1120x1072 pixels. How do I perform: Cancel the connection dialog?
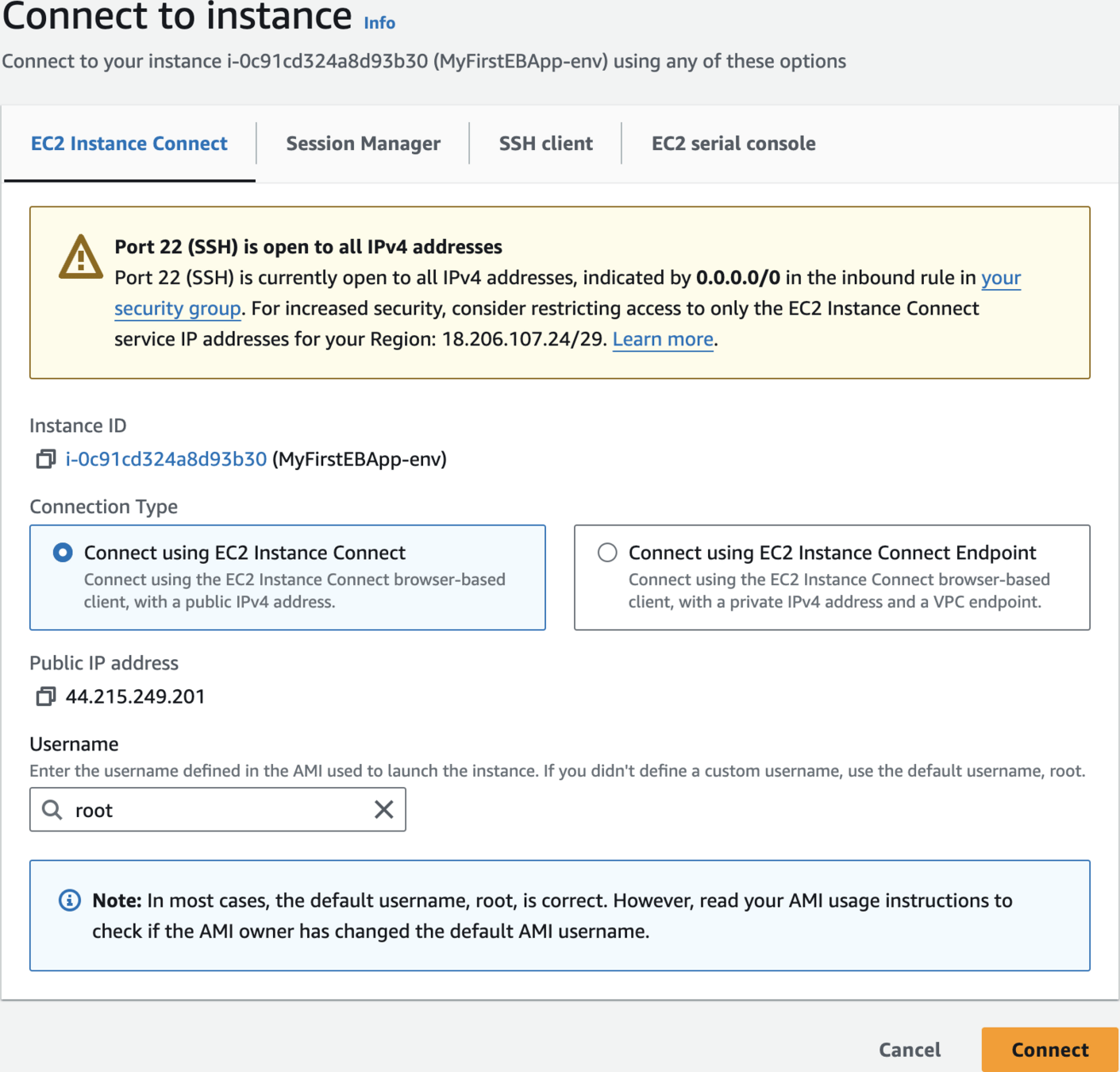coord(909,1050)
